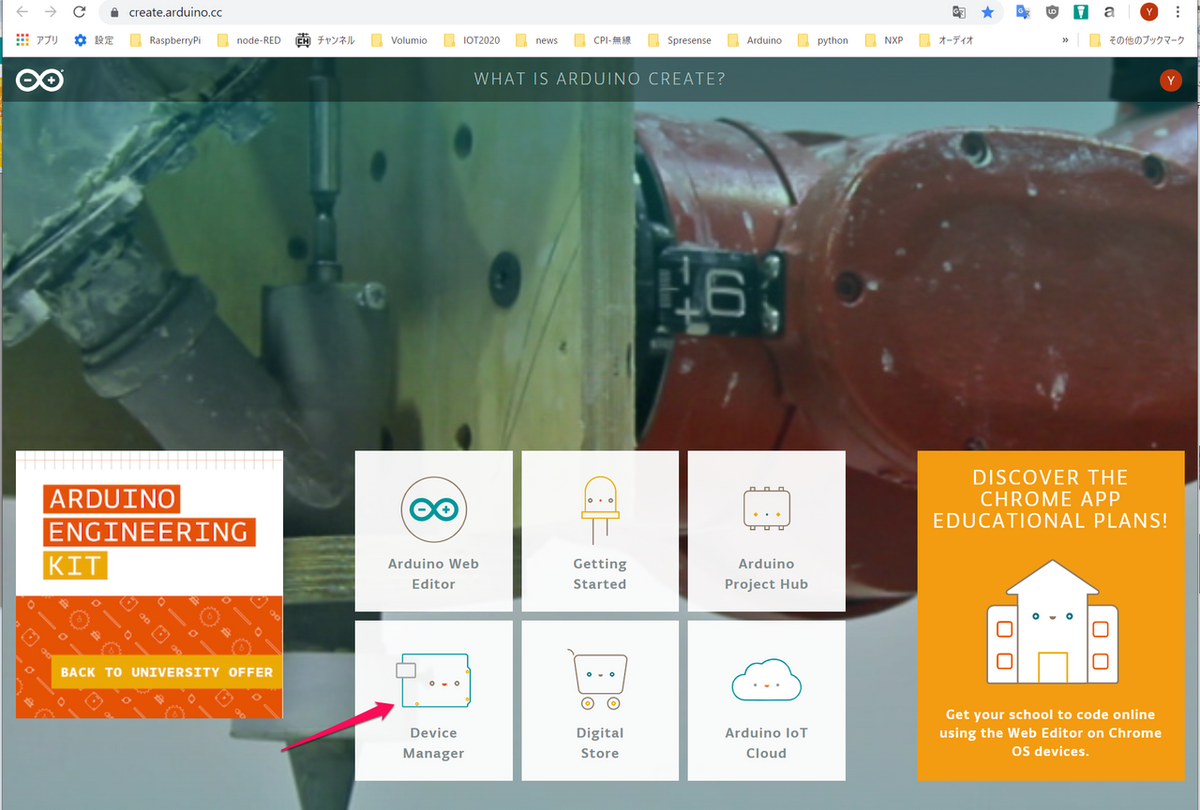Image resolution: width=1200 pixels, height=810 pixels.
Task: Open the Arduino Engineering Kit banner
Action: click(x=149, y=585)
